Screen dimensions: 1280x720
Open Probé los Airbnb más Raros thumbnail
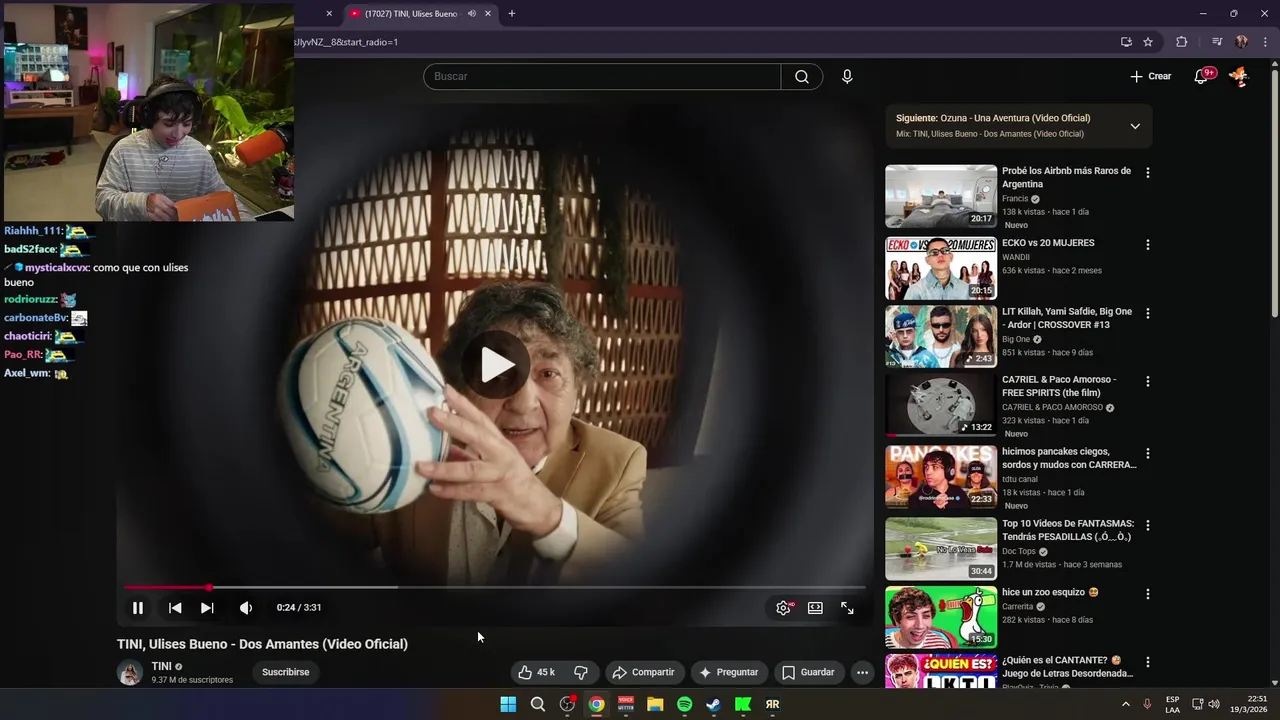941,196
